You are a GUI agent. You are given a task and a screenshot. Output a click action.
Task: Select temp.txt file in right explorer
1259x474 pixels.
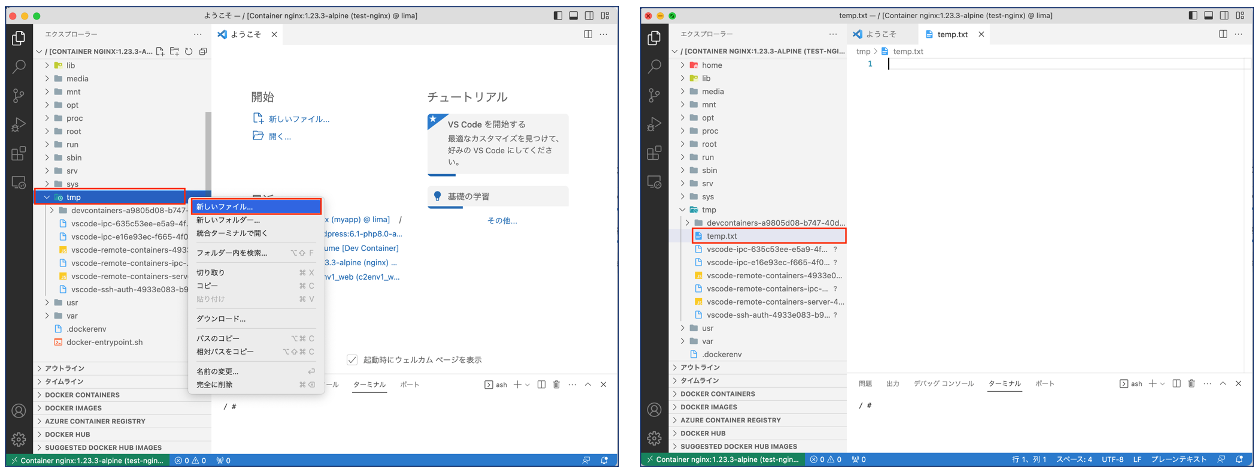(769, 236)
